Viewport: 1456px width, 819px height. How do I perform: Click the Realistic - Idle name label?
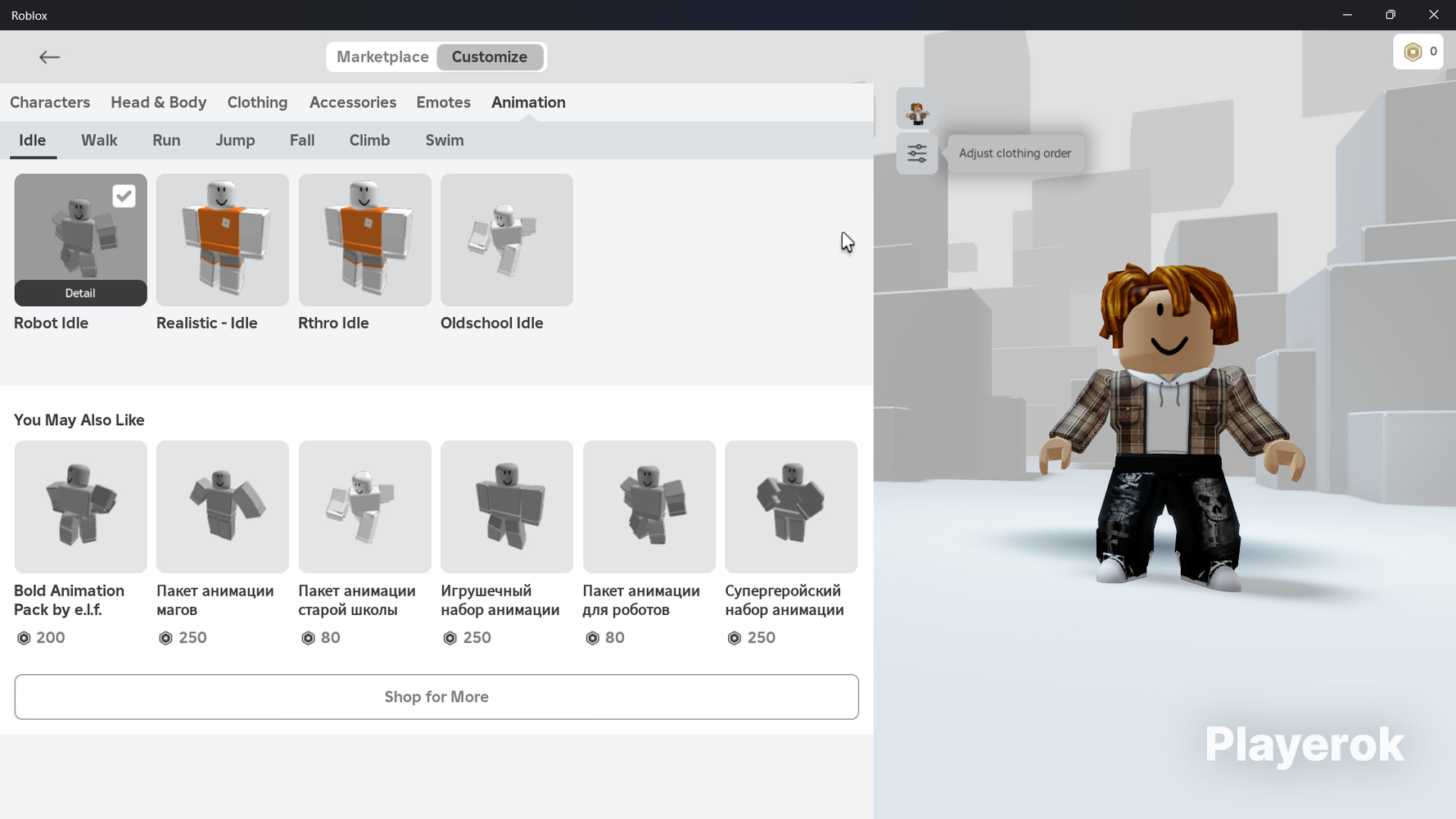(207, 323)
